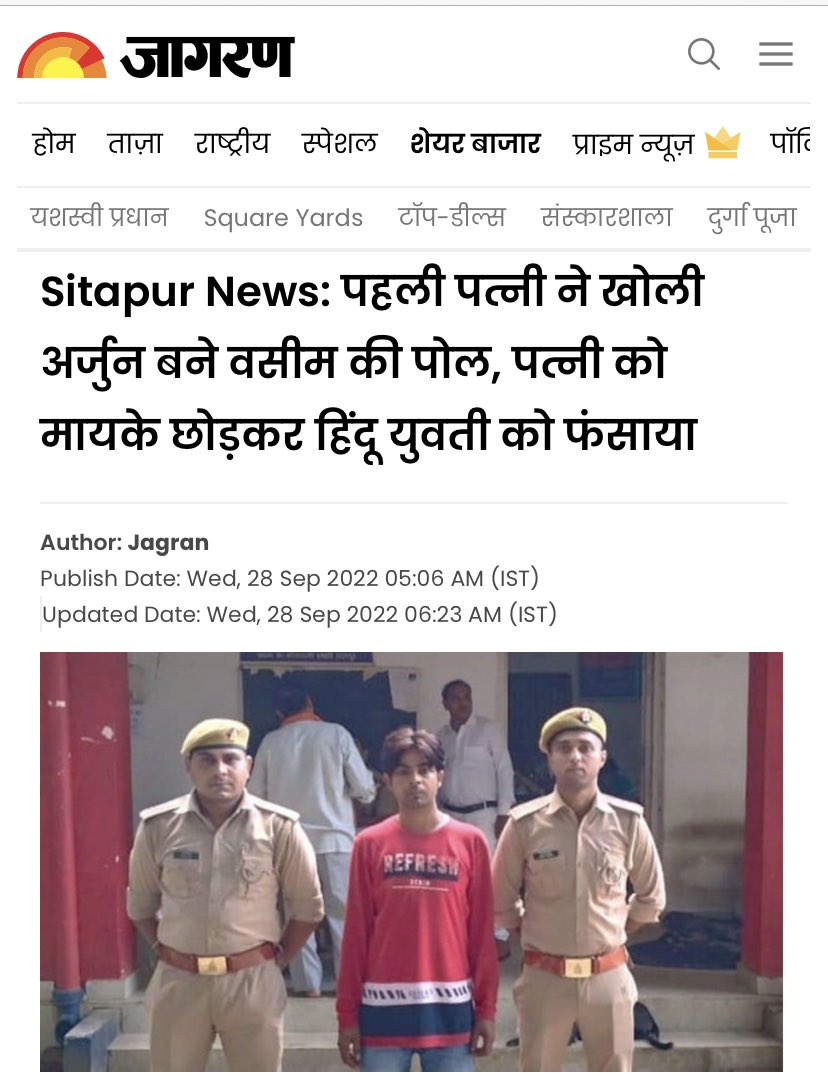Visit the संस्कारशाला link
The width and height of the screenshot is (828, 1076).
[x=606, y=217]
